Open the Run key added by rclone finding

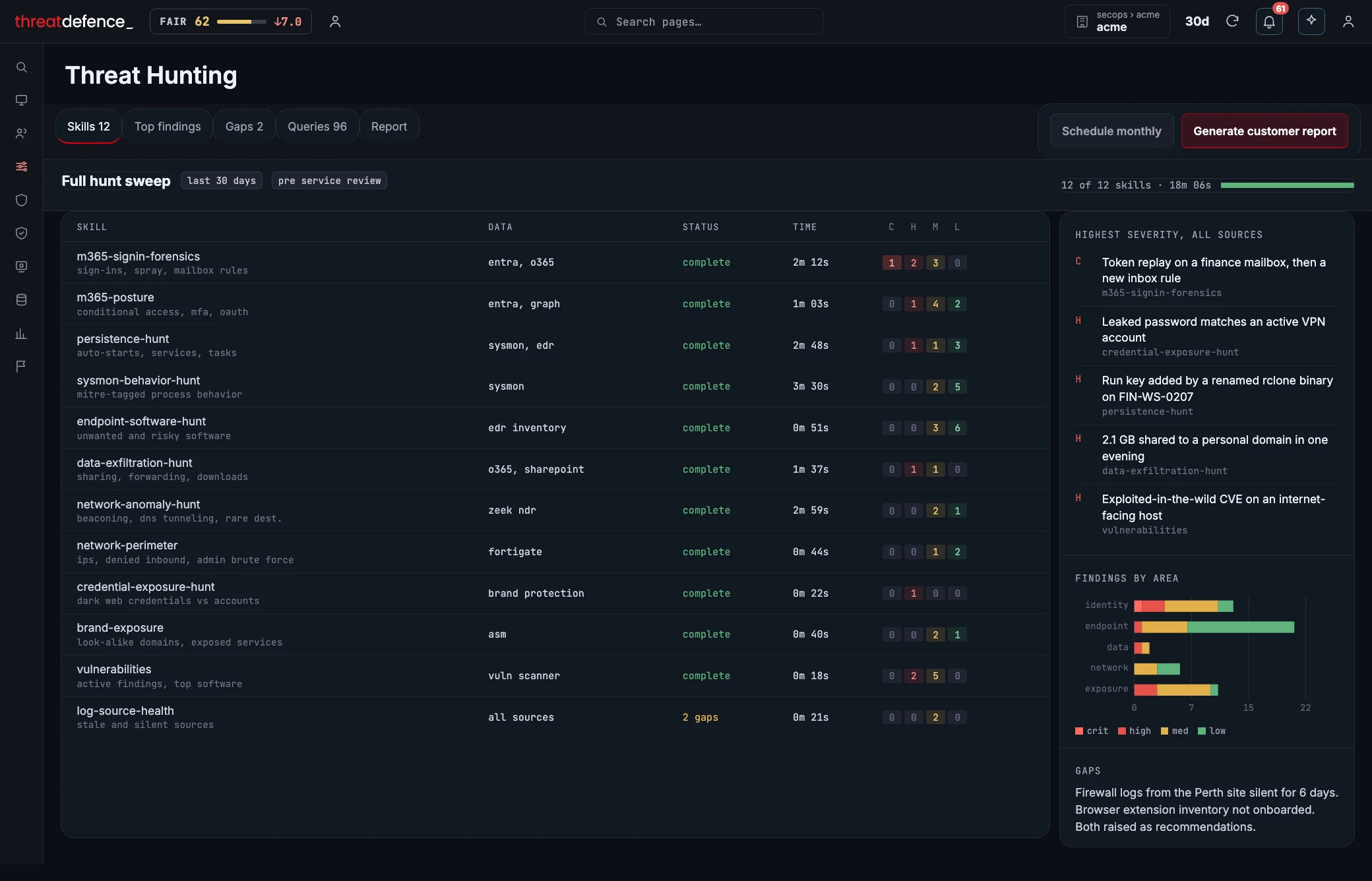[x=1206, y=396]
